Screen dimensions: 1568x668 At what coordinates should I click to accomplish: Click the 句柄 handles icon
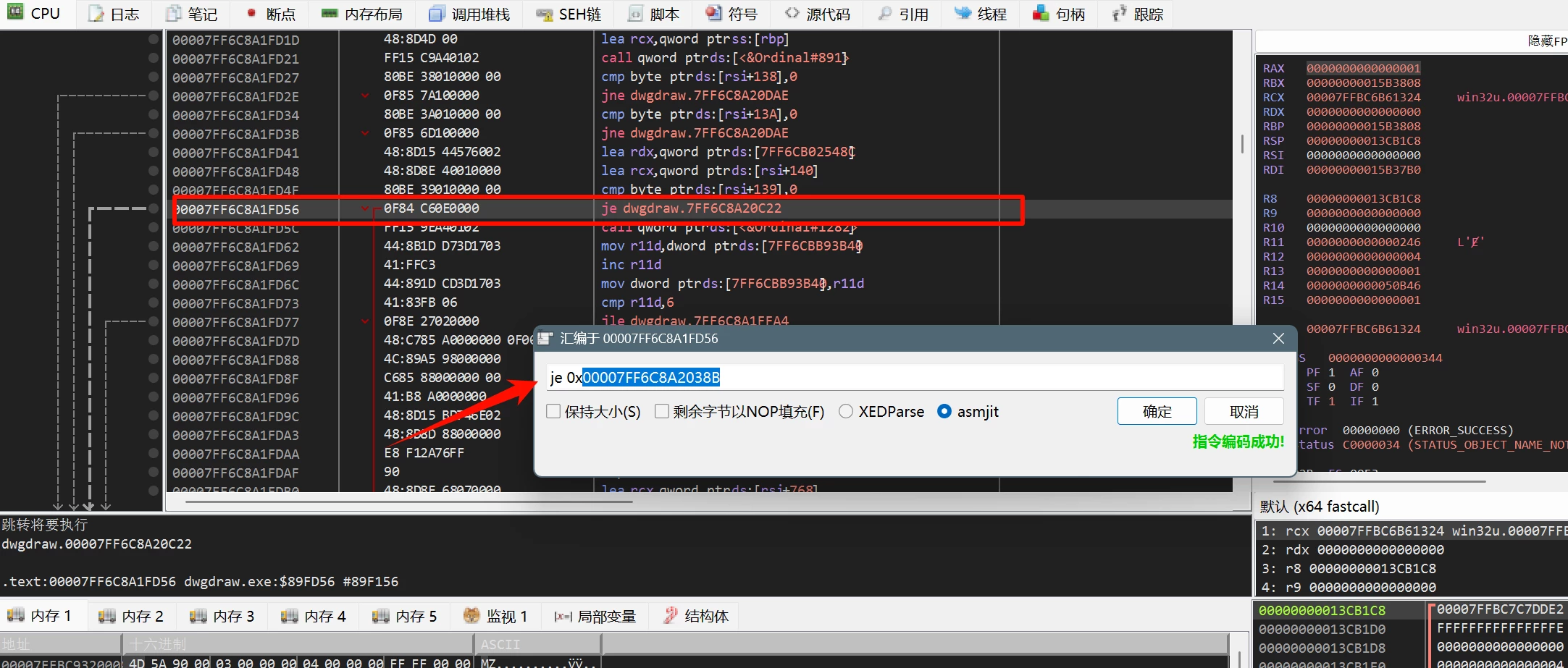[1041, 14]
